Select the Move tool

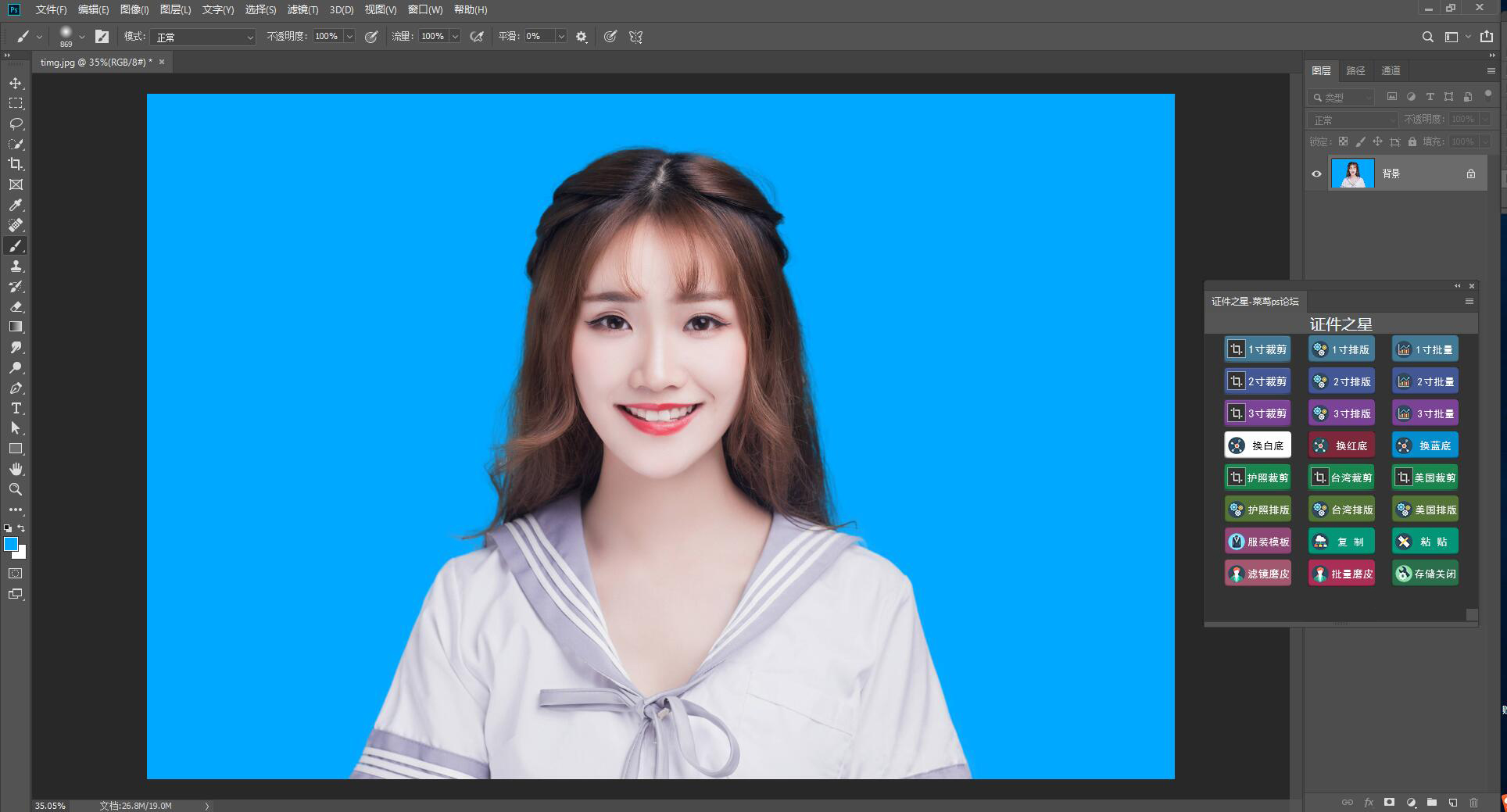tap(16, 83)
